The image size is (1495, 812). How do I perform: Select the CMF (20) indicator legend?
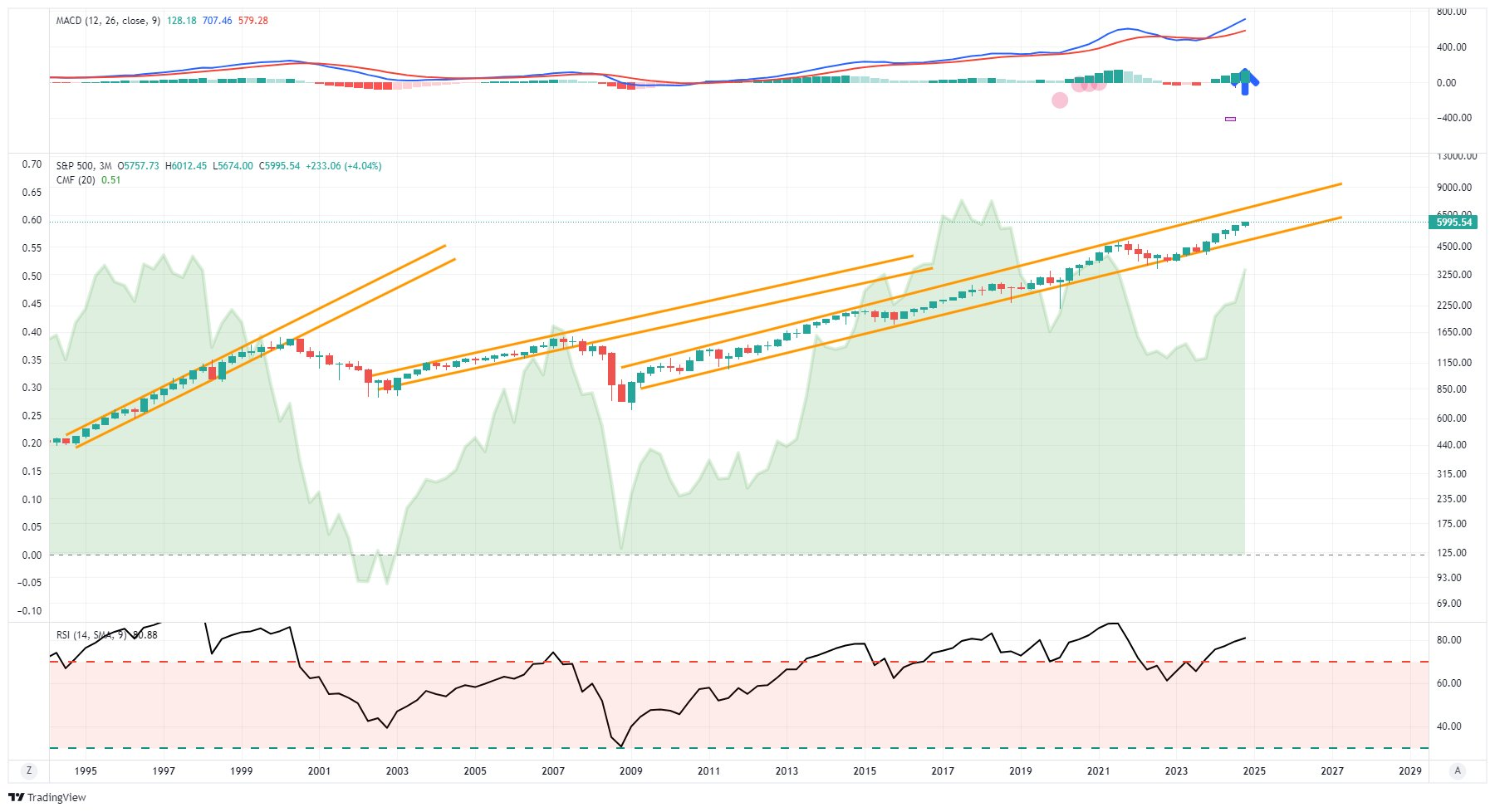pos(76,180)
